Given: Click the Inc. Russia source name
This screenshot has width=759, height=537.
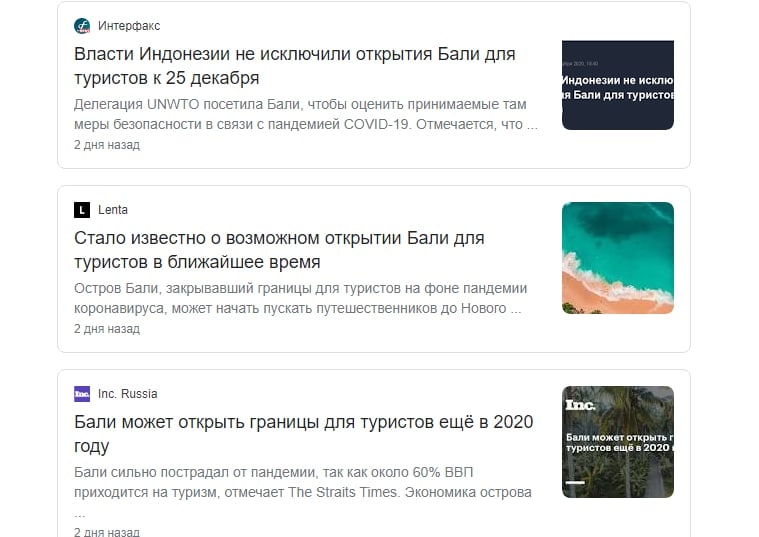Looking at the screenshot, I should [x=128, y=394].
